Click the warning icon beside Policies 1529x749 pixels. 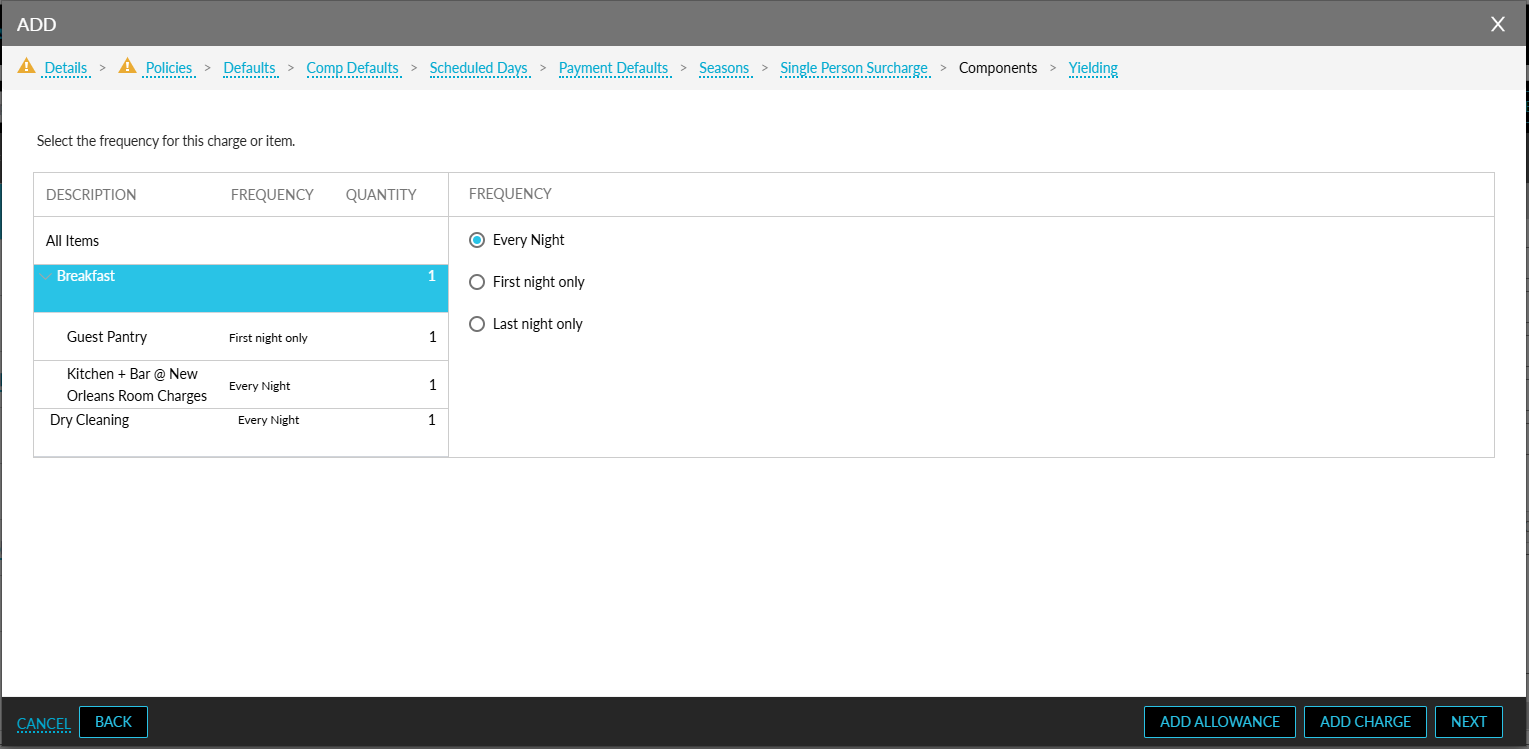(x=127, y=67)
